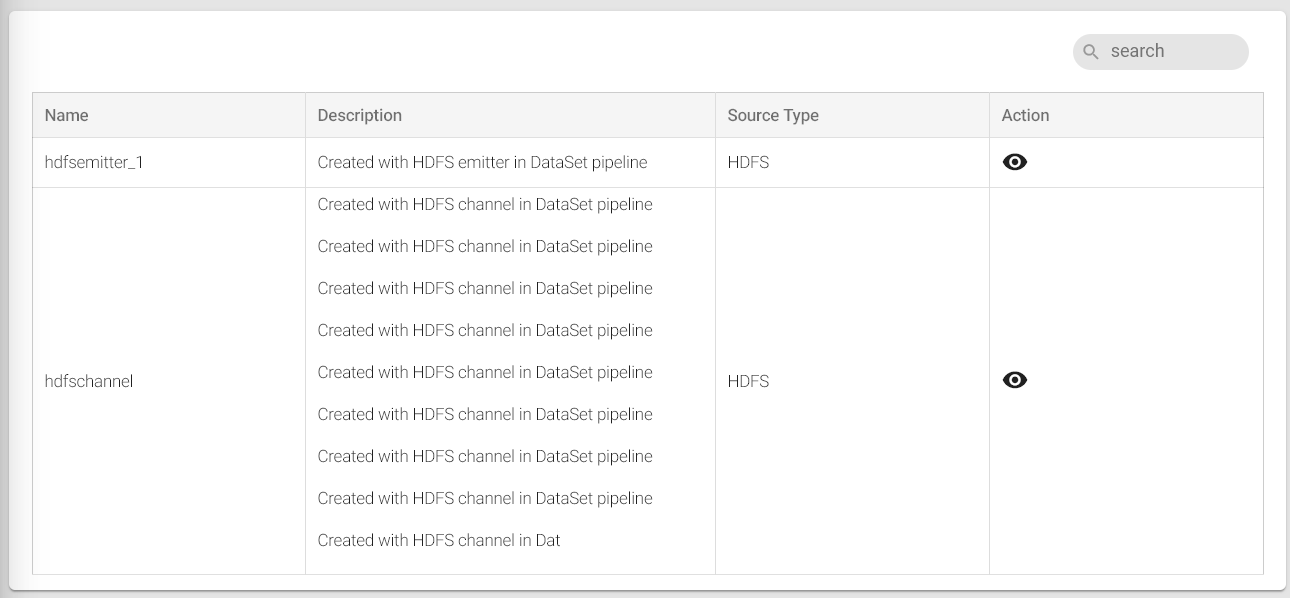The height and width of the screenshot is (598, 1290).
Task: Click the HDFS emitter description text
Action: (x=482, y=162)
